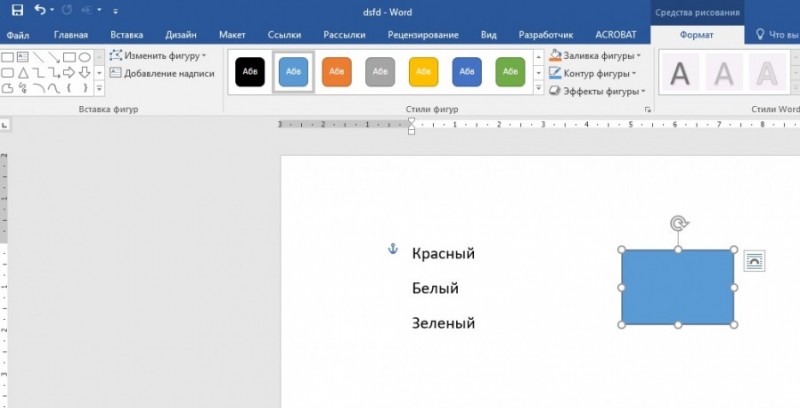Select the Text Box shape in gallery
This screenshot has width=800, height=408.
click(22, 57)
